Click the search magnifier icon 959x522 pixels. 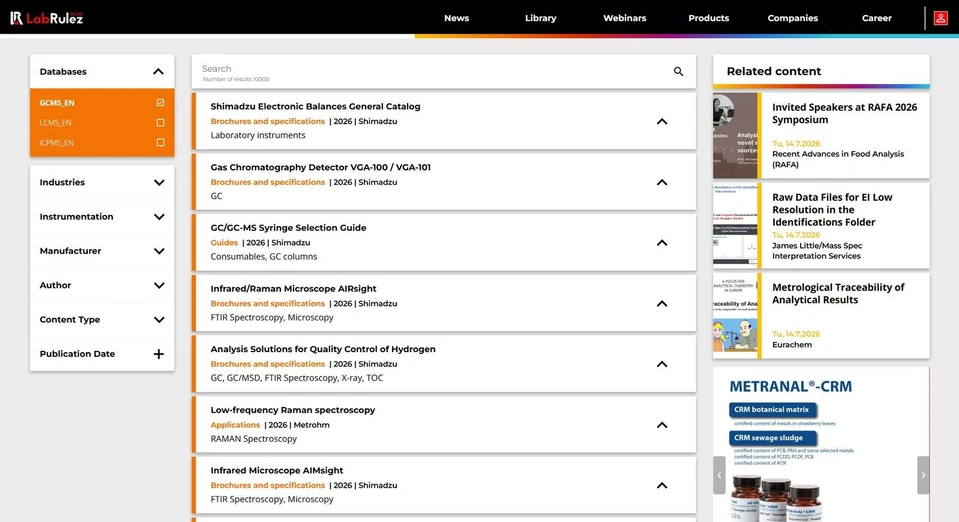678,72
